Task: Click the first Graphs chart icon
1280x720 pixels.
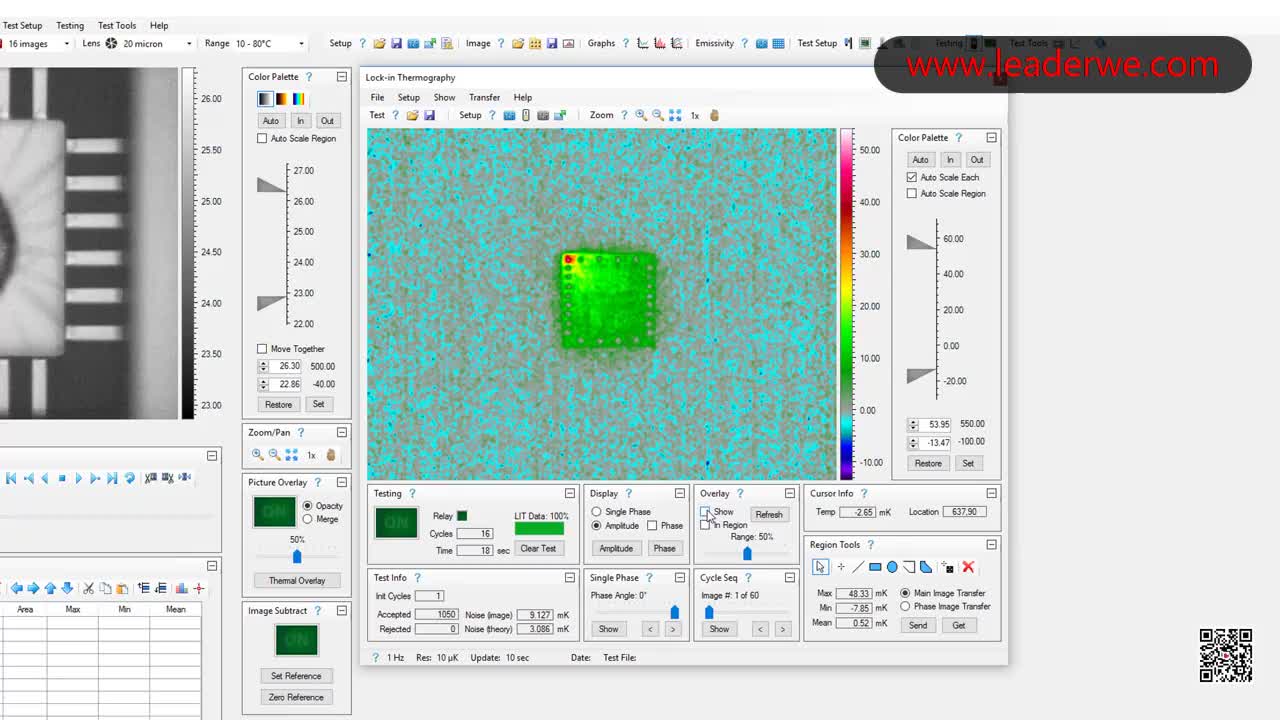Action: pos(643,43)
